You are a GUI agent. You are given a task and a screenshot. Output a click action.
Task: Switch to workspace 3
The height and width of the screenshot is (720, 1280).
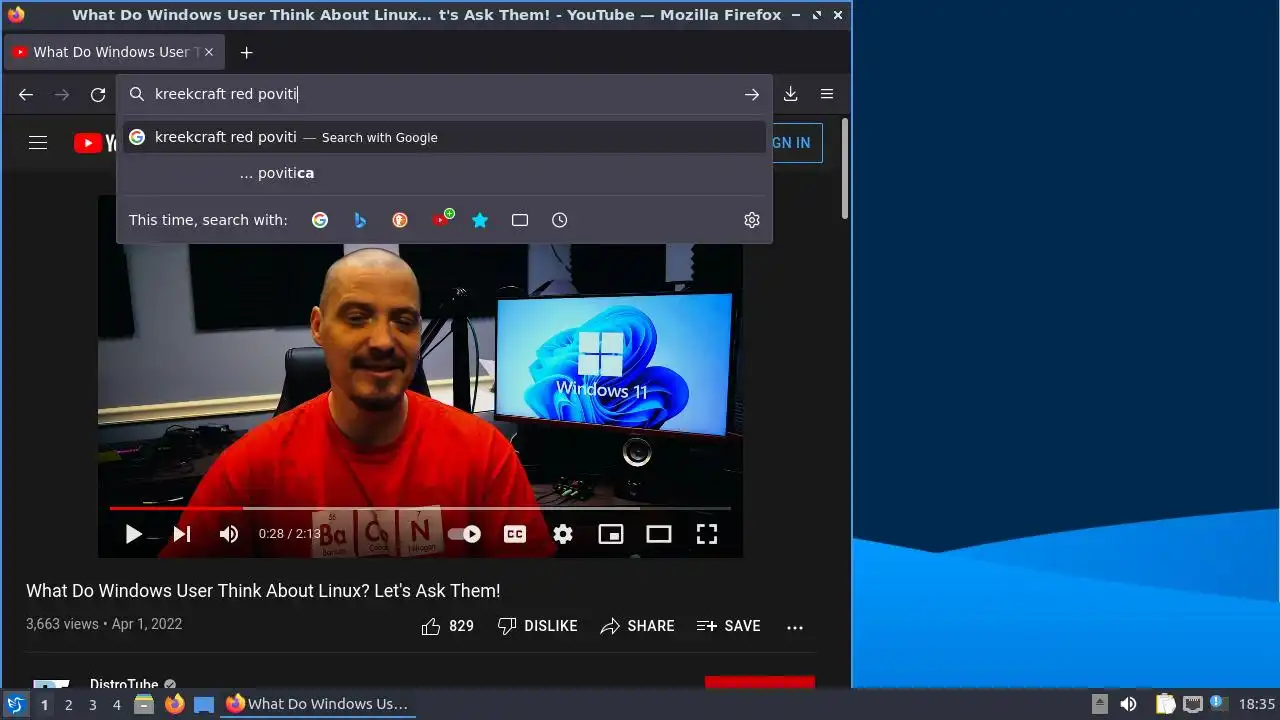pos(92,705)
